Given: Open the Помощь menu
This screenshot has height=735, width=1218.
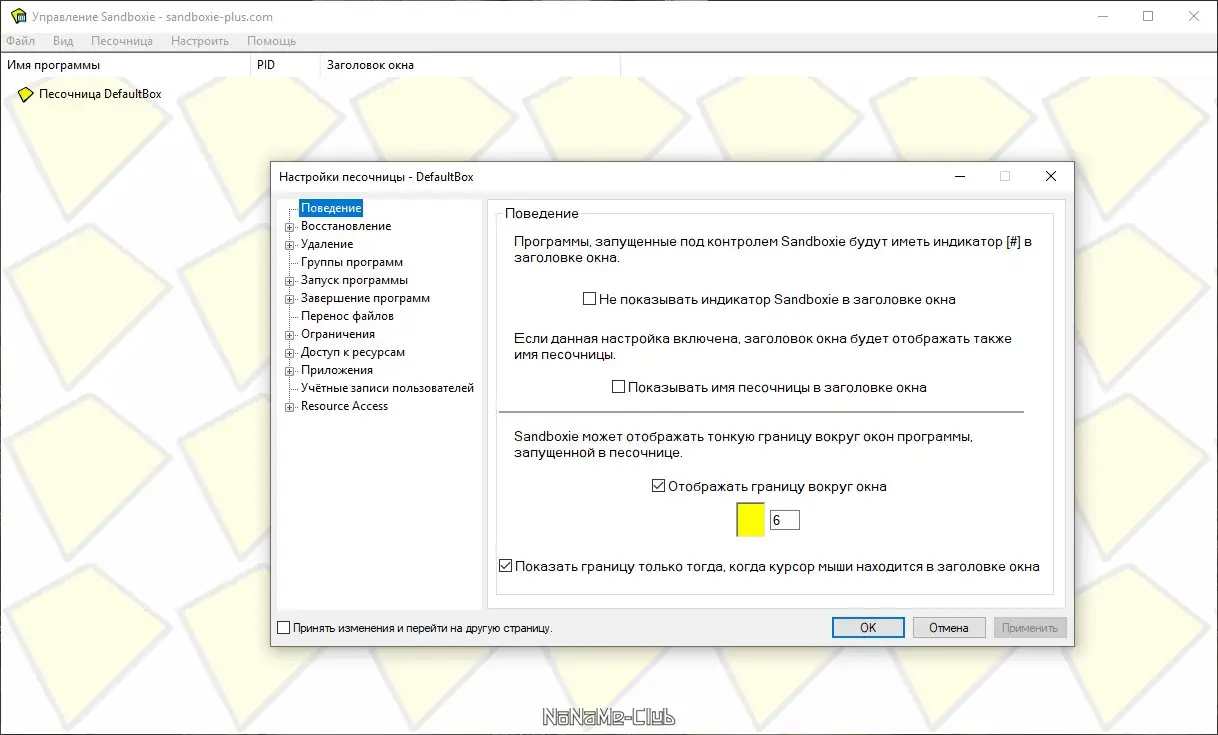Looking at the screenshot, I should [x=271, y=41].
